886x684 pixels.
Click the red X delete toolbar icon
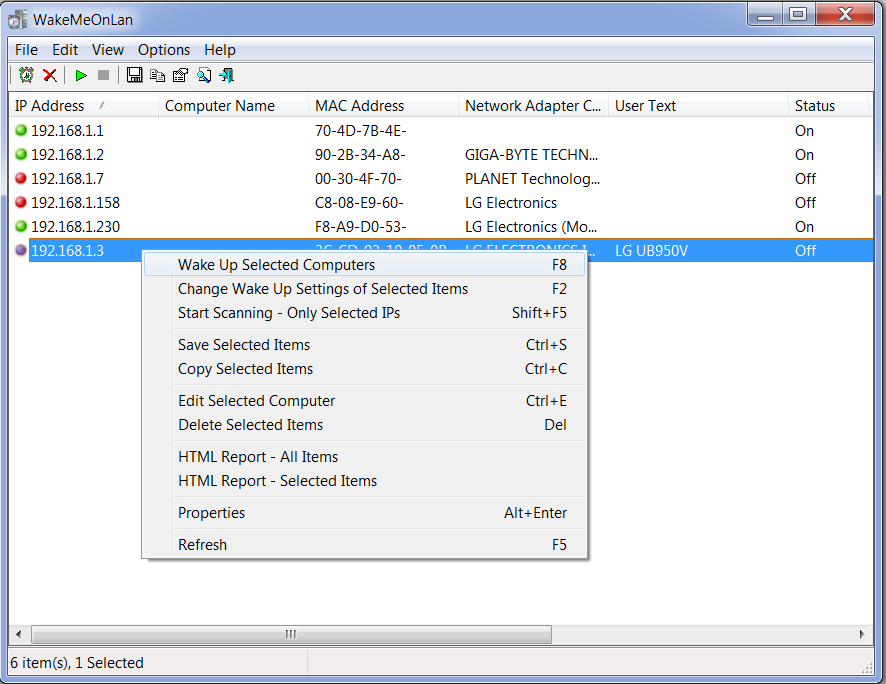49,75
